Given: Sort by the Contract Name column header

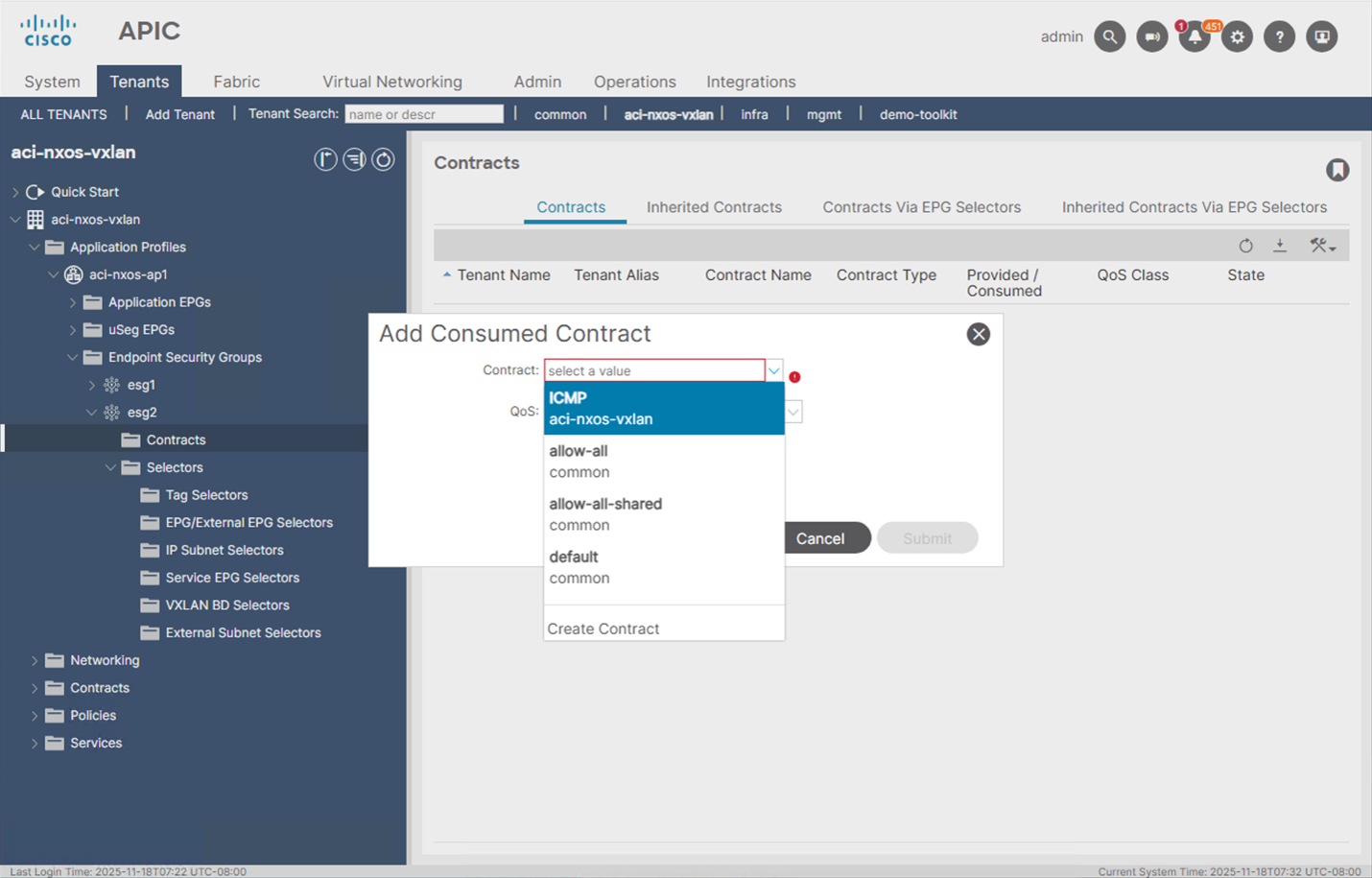Looking at the screenshot, I should click(x=758, y=275).
